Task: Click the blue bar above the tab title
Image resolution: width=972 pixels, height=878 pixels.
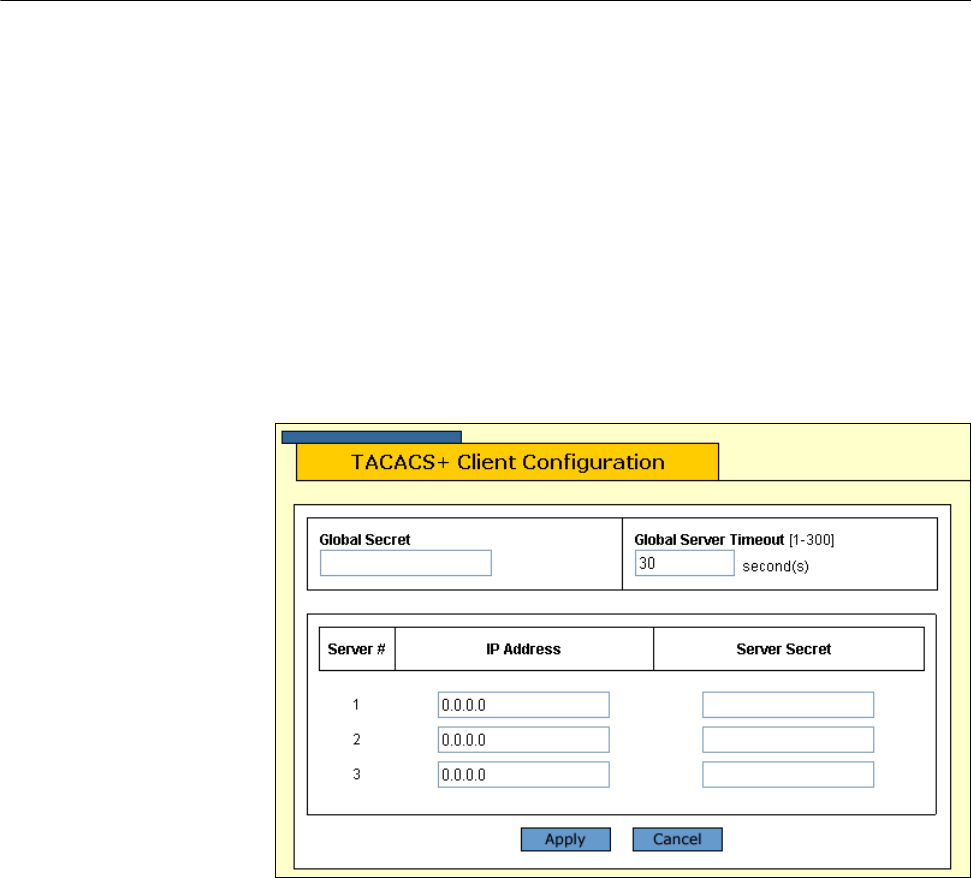Action: (x=371, y=437)
